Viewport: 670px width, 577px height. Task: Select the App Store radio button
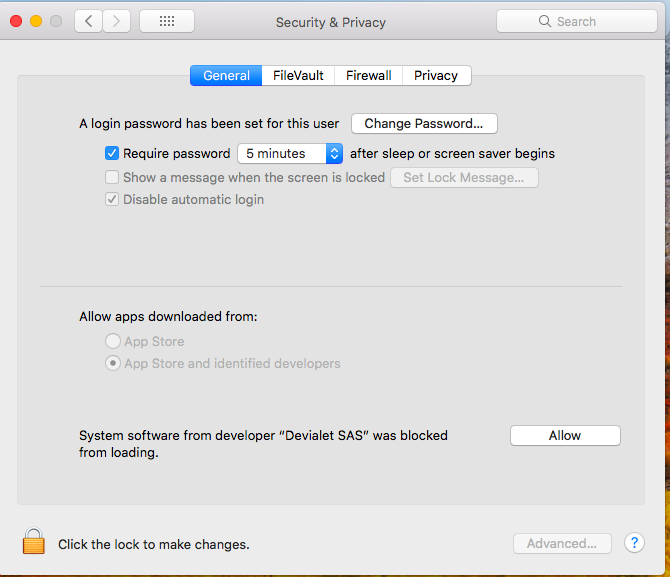coord(113,341)
